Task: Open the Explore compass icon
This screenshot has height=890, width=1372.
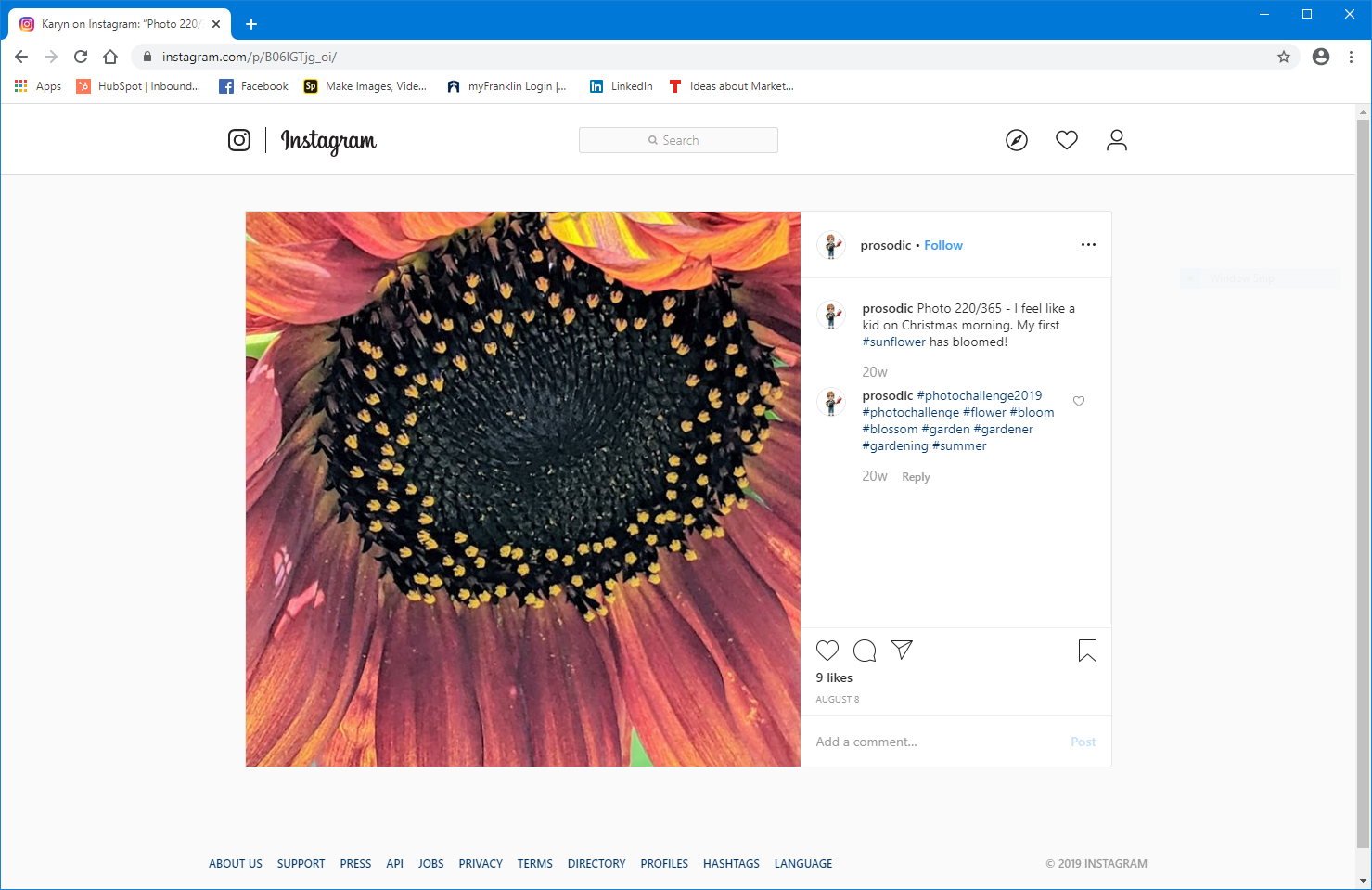Action: coord(1017,140)
